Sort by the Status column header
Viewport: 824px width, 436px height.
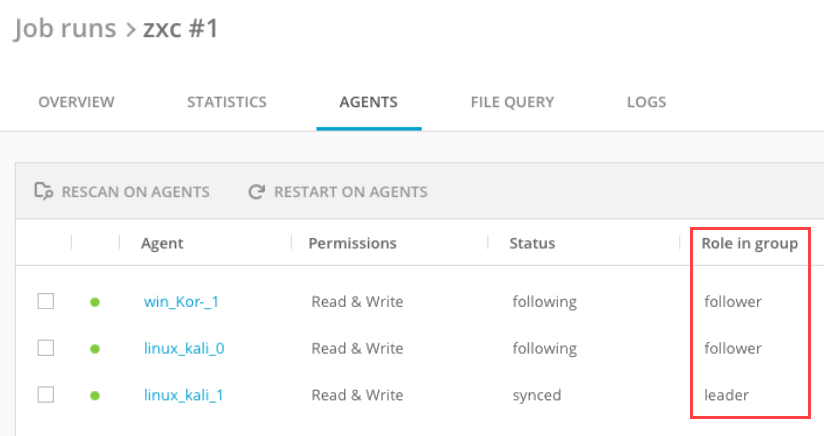click(x=532, y=243)
